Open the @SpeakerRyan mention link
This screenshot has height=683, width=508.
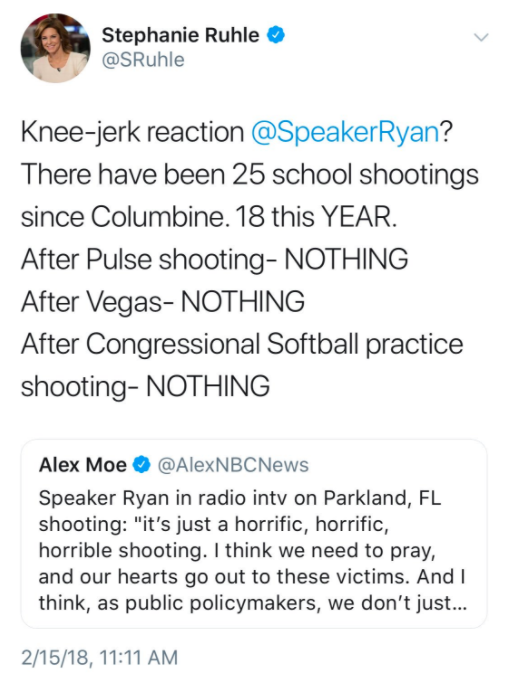(345, 132)
